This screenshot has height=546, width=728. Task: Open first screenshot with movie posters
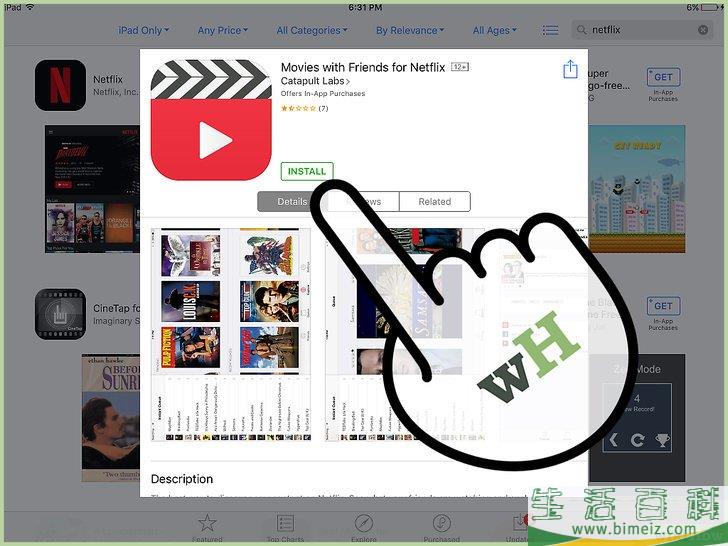pyautogui.click(x=231, y=334)
